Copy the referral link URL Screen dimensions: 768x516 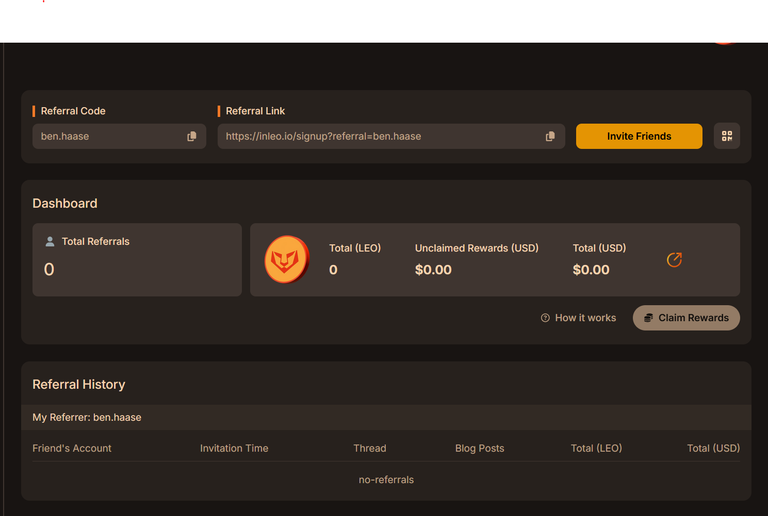pos(550,136)
